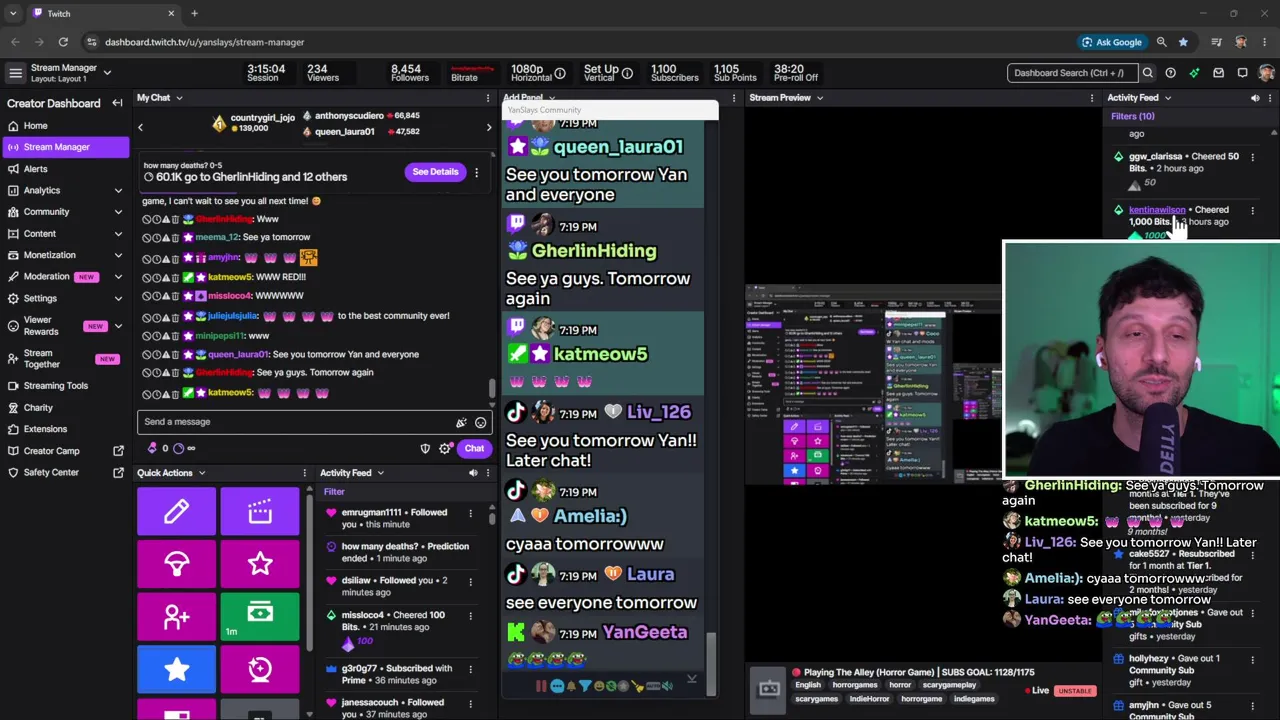Click the add-user quick action tile
This screenshot has width=1280, height=720.
(x=176, y=616)
